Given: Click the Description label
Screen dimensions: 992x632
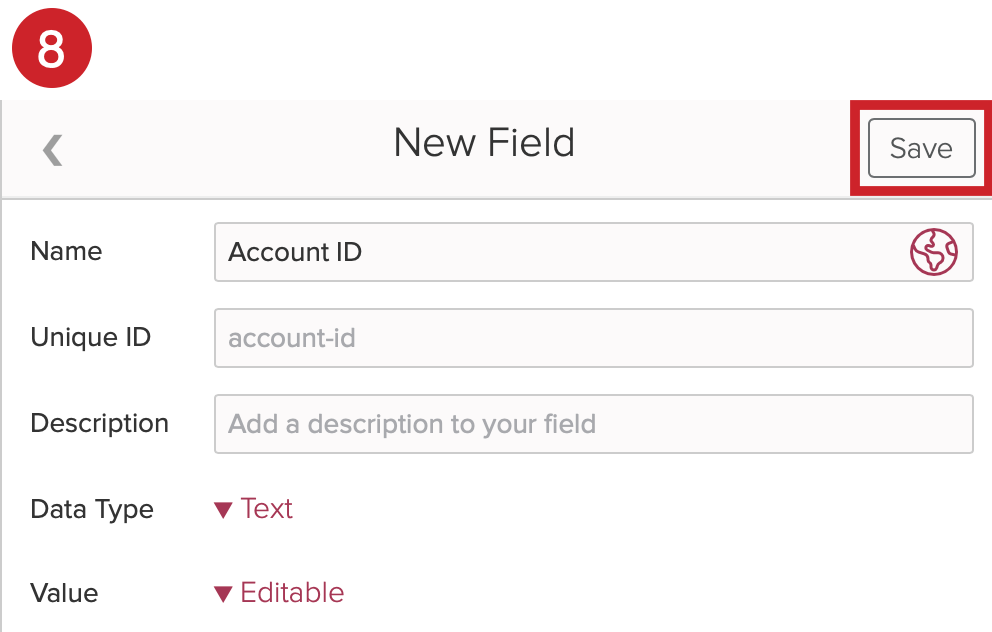Looking at the screenshot, I should pyautogui.click(x=99, y=423).
